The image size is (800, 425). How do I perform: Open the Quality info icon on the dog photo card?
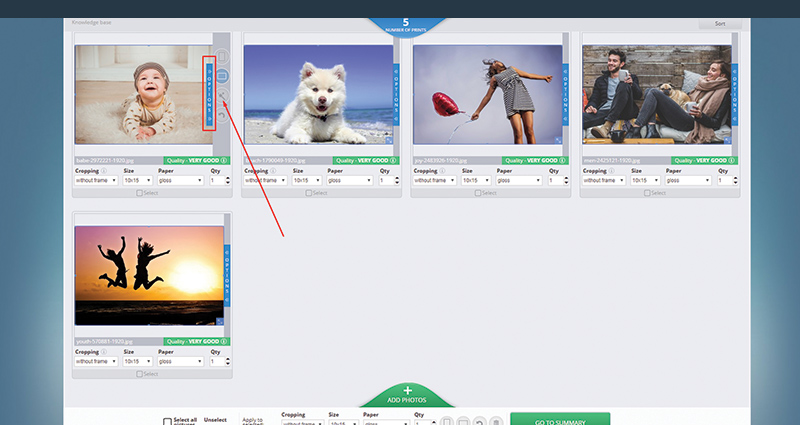pyautogui.click(x=393, y=160)
